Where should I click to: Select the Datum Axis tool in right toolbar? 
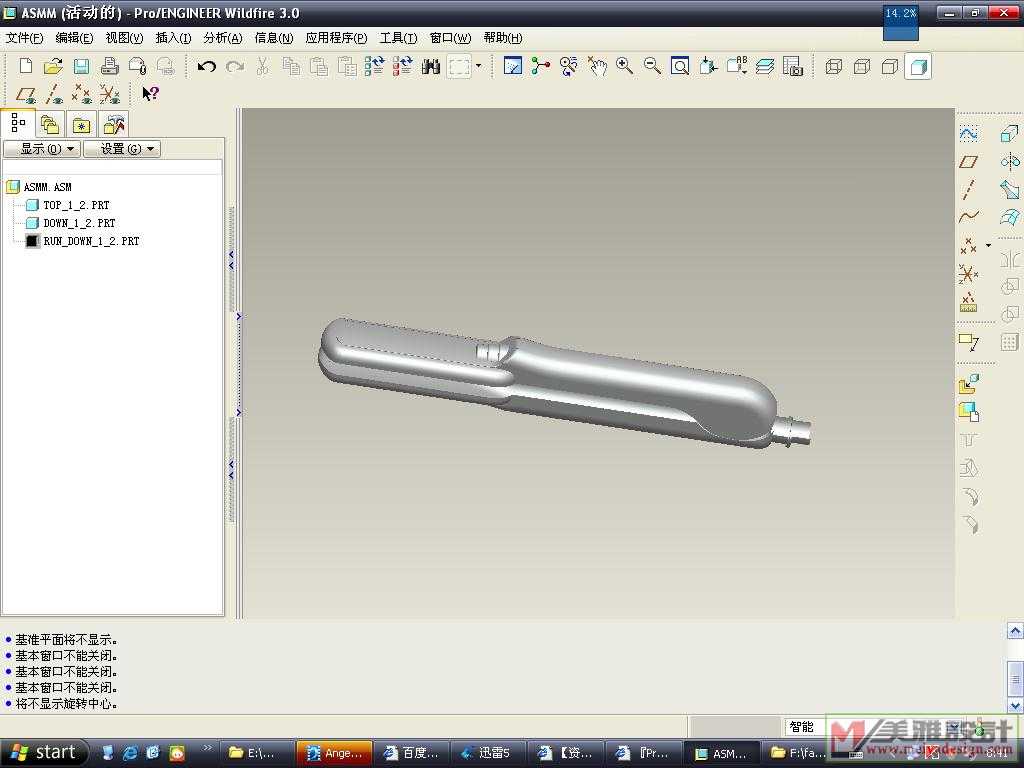point(968,189)
